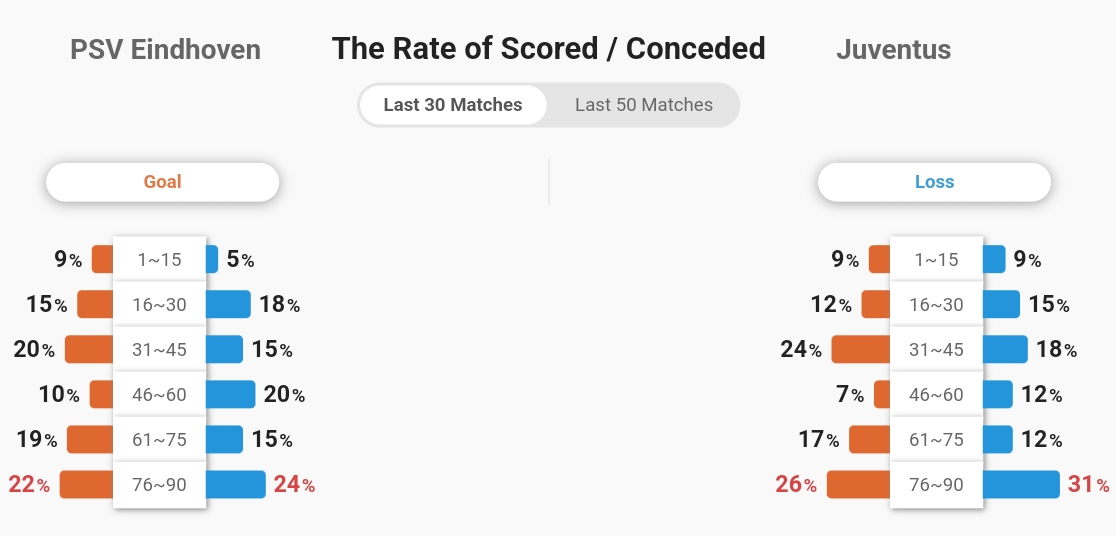Click PSV's 1~15 minute interval label
Viewport: 1116px width, 536px height.
pos(159,259)
